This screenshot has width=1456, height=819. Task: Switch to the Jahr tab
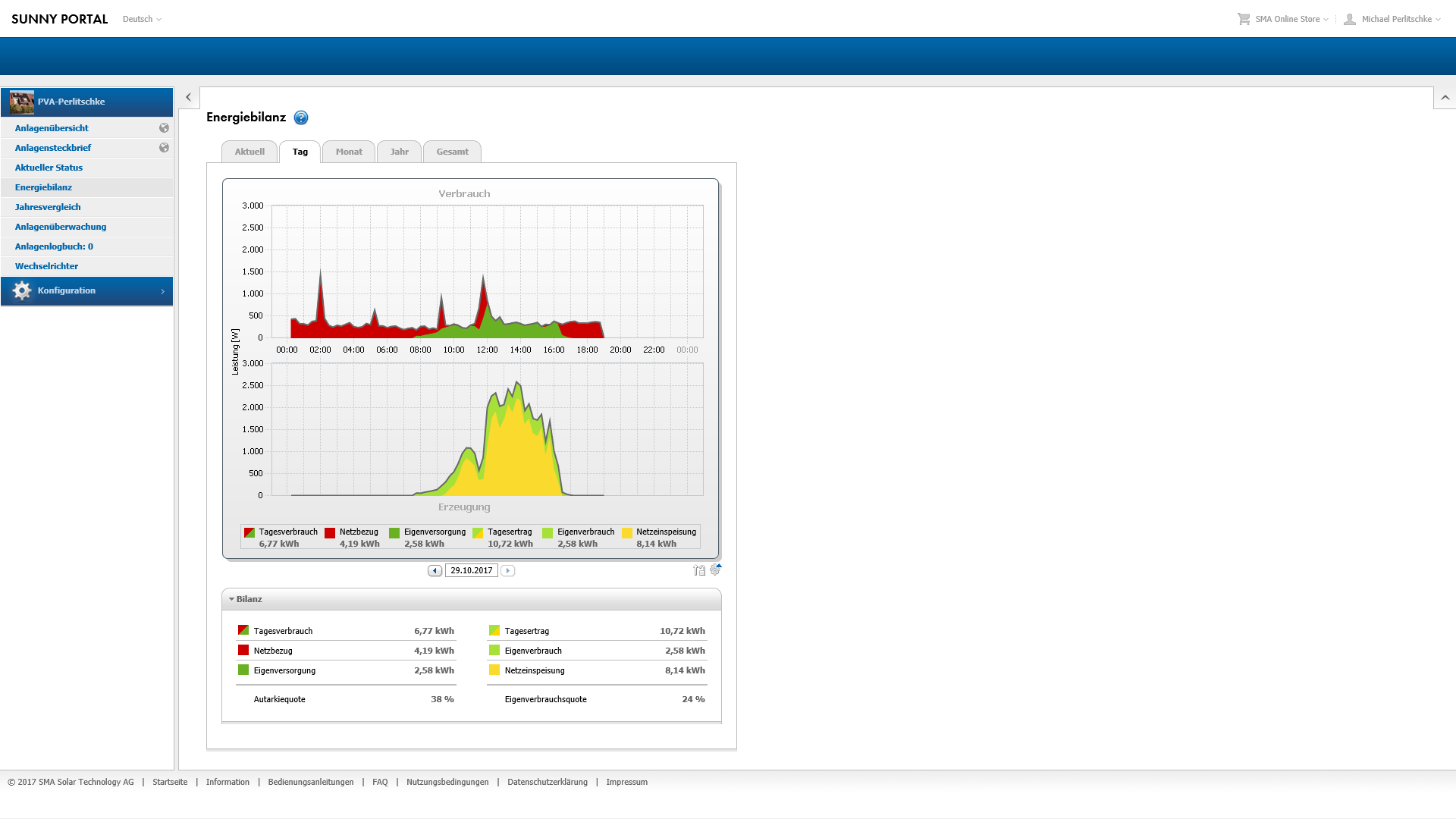(399, 152)
